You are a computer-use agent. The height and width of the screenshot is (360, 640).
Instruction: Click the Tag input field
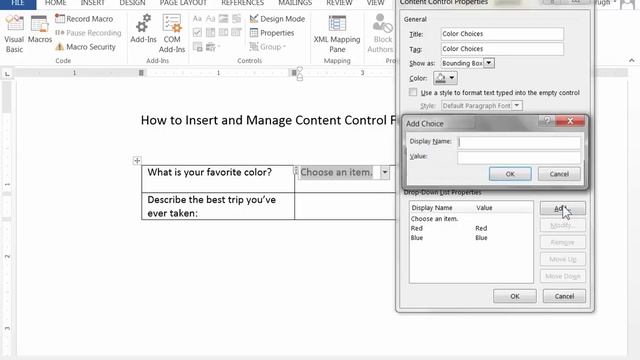(502, 49)
